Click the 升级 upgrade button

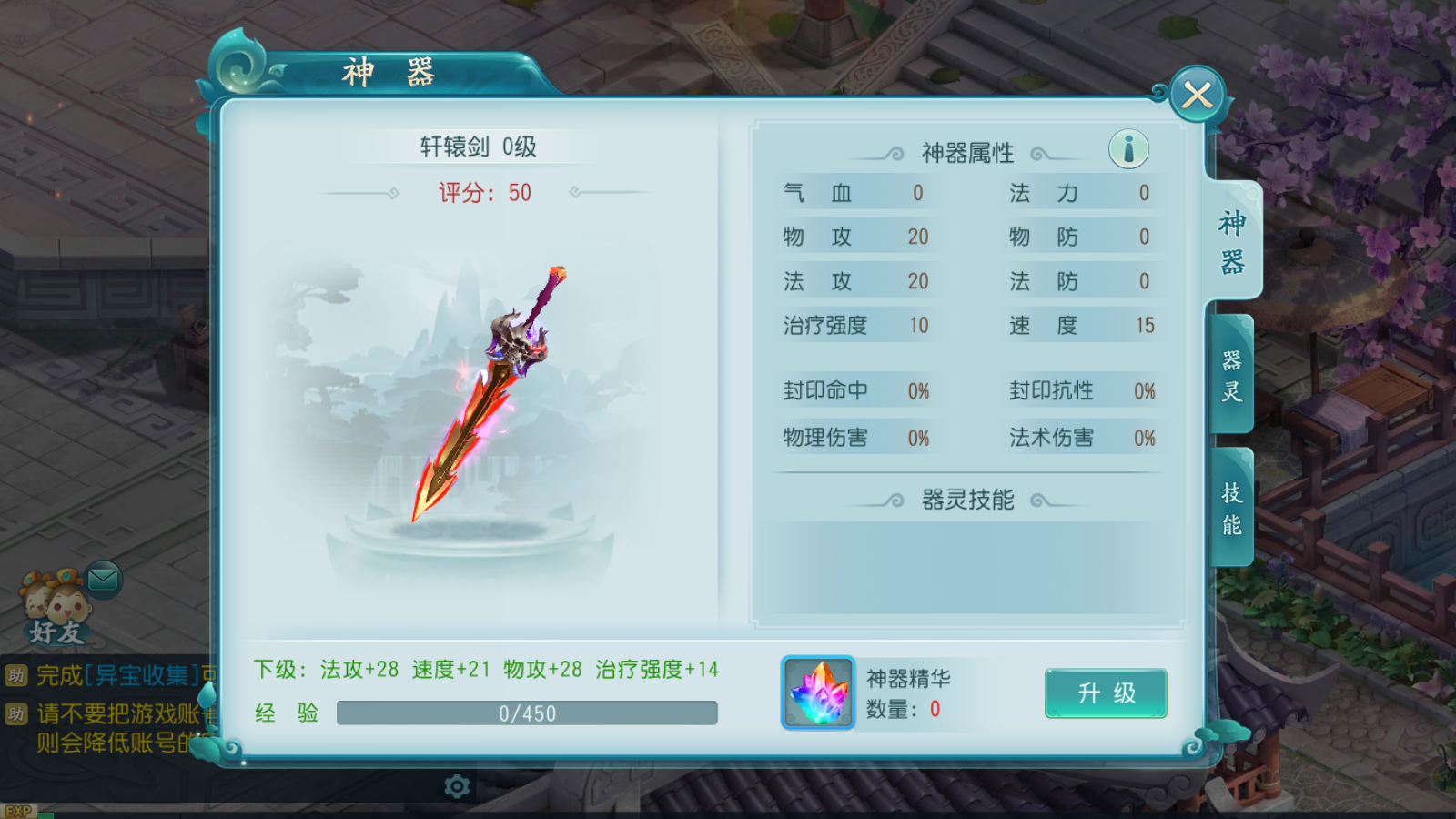pyautogui.click(x=1106, y=693)
